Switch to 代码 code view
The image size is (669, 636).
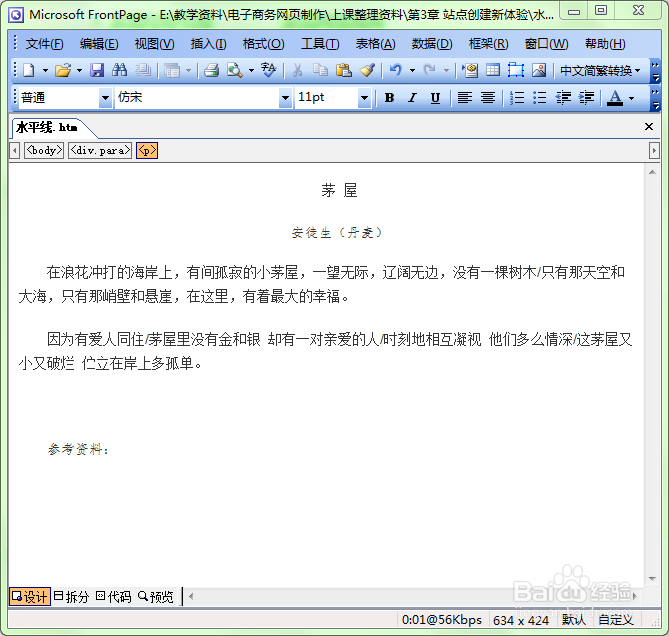(x=113, y=596)
